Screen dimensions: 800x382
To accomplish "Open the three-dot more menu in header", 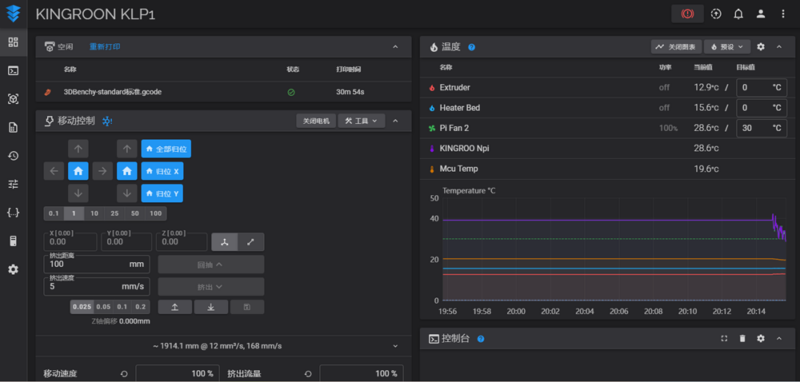I will click(x=783, y=14).
